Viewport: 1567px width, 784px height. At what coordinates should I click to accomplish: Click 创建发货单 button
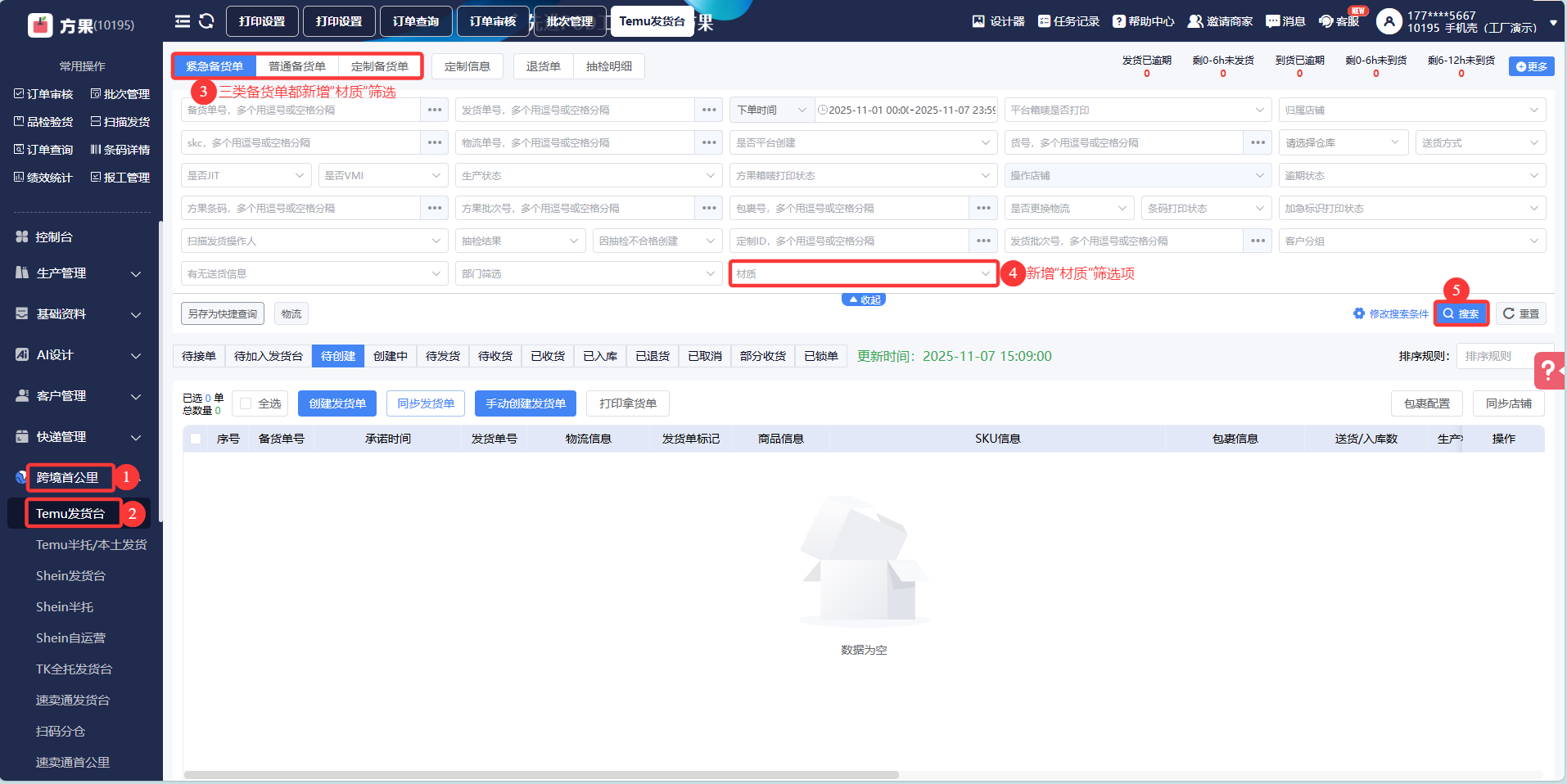point(337,403)
